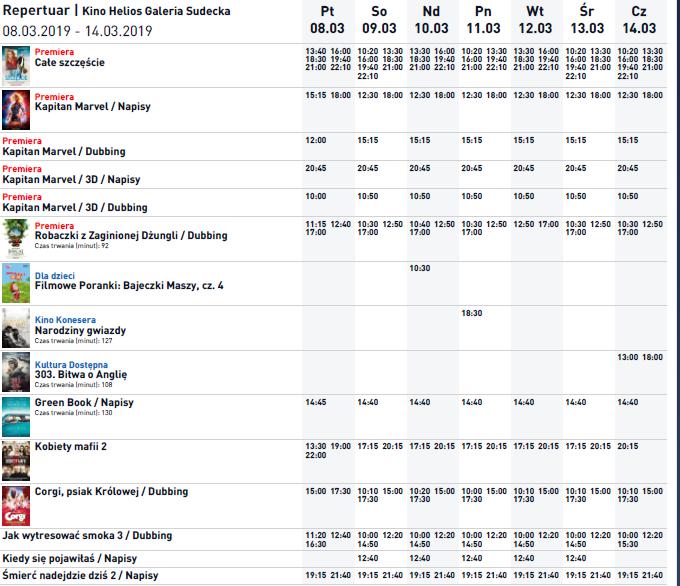Pick Thursday 20:15 Kobiety mafii 2 showtime
Screen dimensions: 680x586
tap(628, 446)
